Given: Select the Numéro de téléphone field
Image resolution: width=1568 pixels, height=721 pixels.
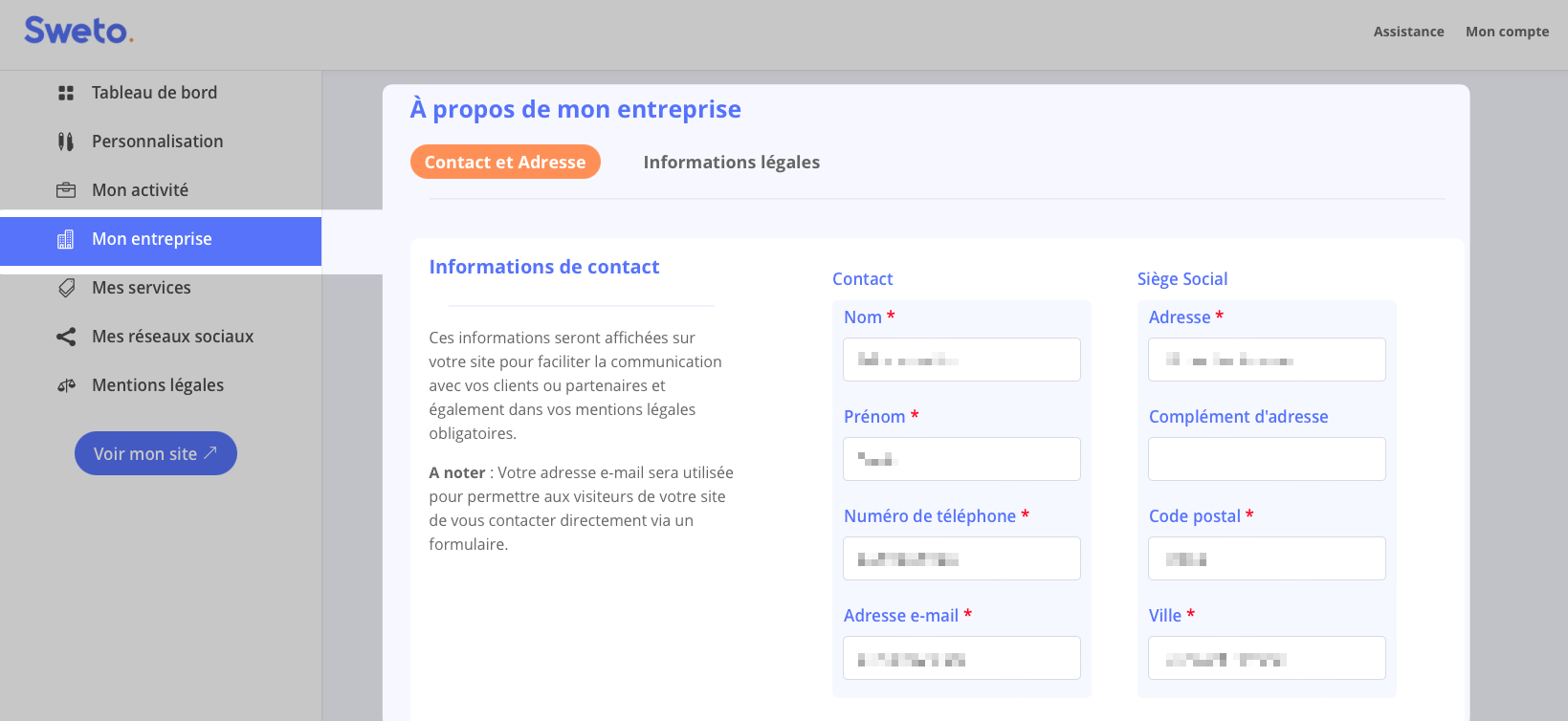Looking at the screenshot, I should (961, 558).
